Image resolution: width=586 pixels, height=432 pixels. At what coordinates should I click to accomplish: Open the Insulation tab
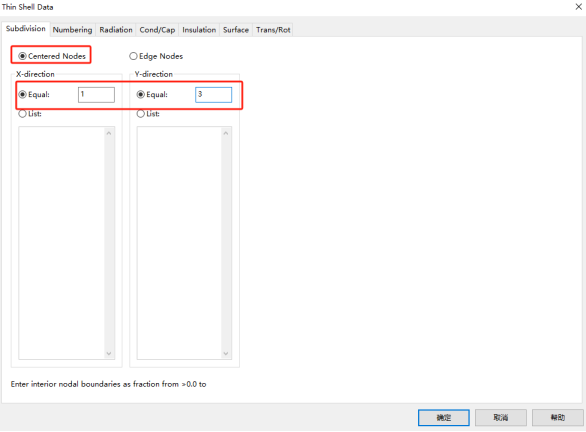[199, 30]
